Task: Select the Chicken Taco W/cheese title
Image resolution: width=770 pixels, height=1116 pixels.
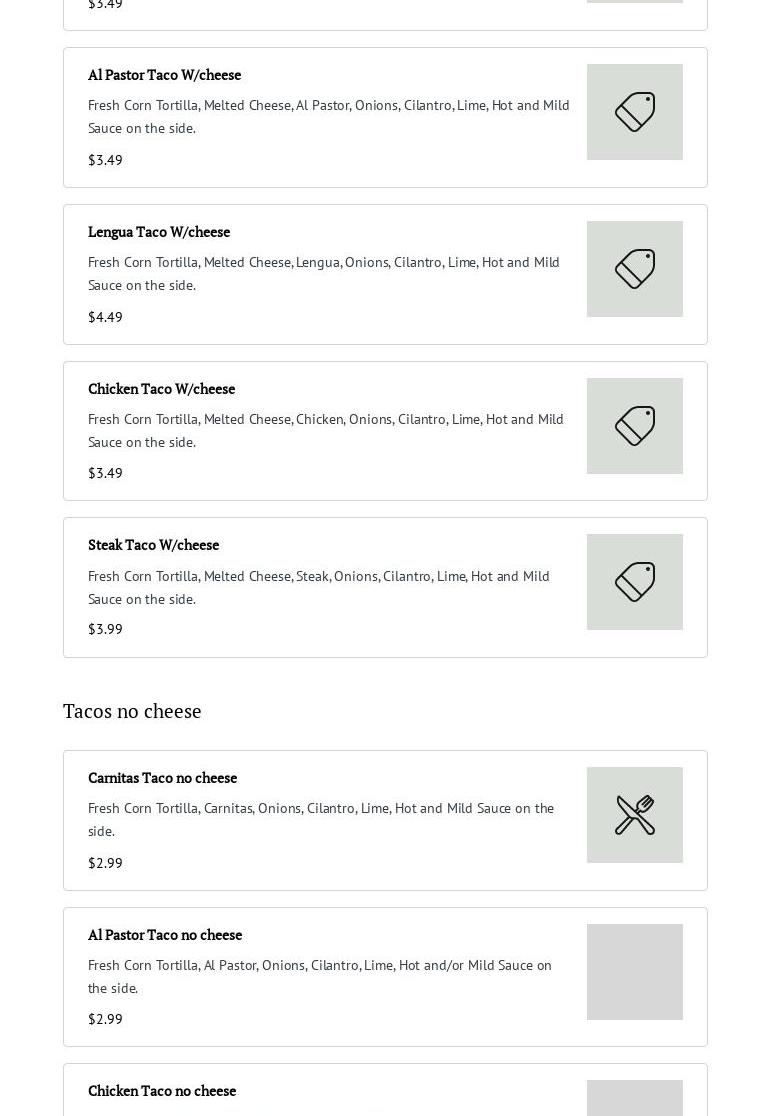Action: pos(161,389)
